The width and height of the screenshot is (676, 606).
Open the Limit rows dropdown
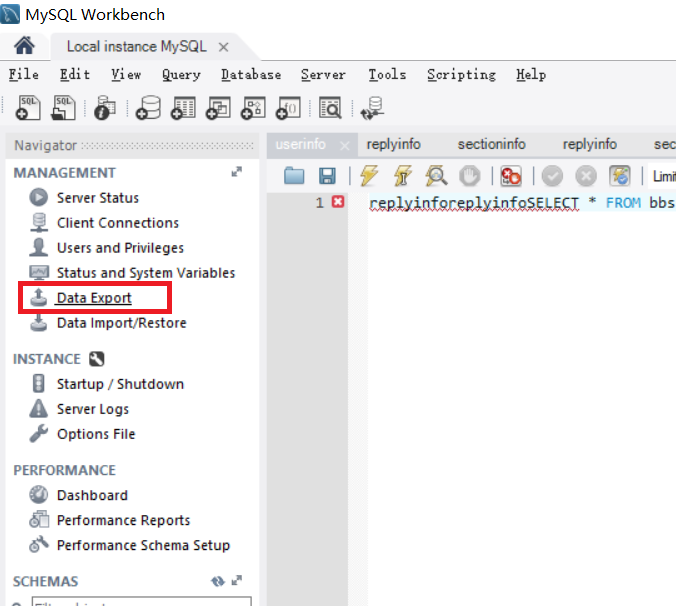662,176
